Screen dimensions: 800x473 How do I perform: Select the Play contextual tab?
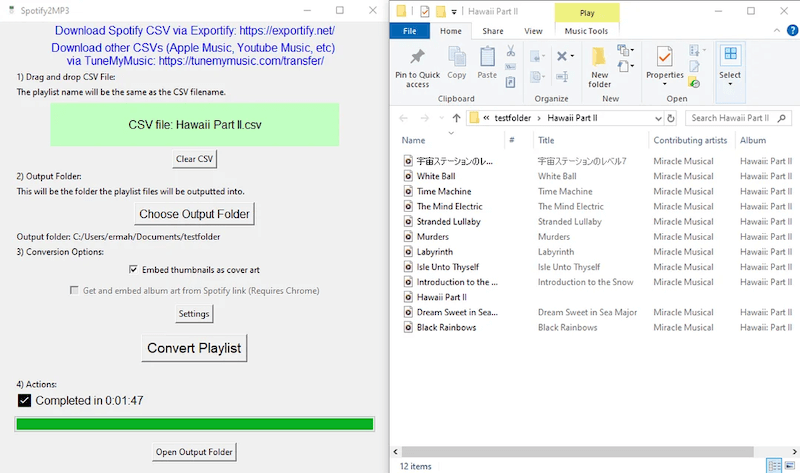pos(587,13)
